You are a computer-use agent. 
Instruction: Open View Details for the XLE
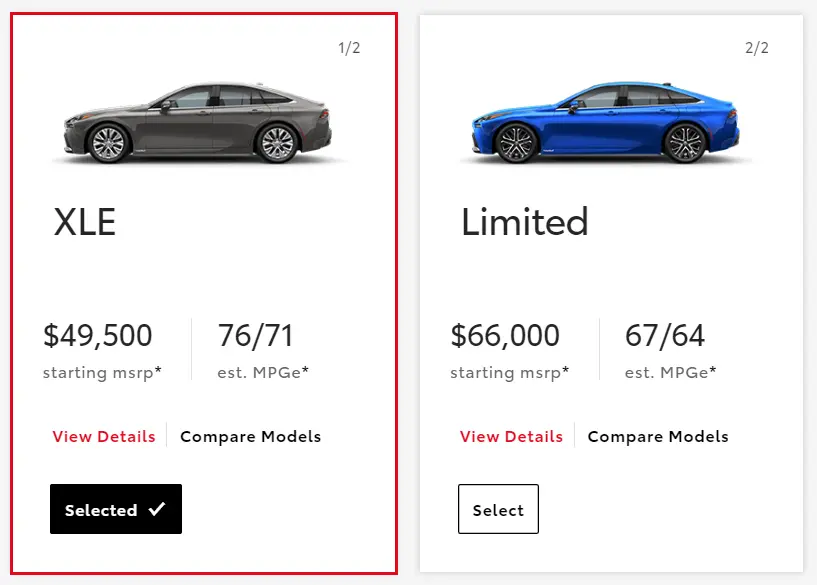tap(104, 436)
